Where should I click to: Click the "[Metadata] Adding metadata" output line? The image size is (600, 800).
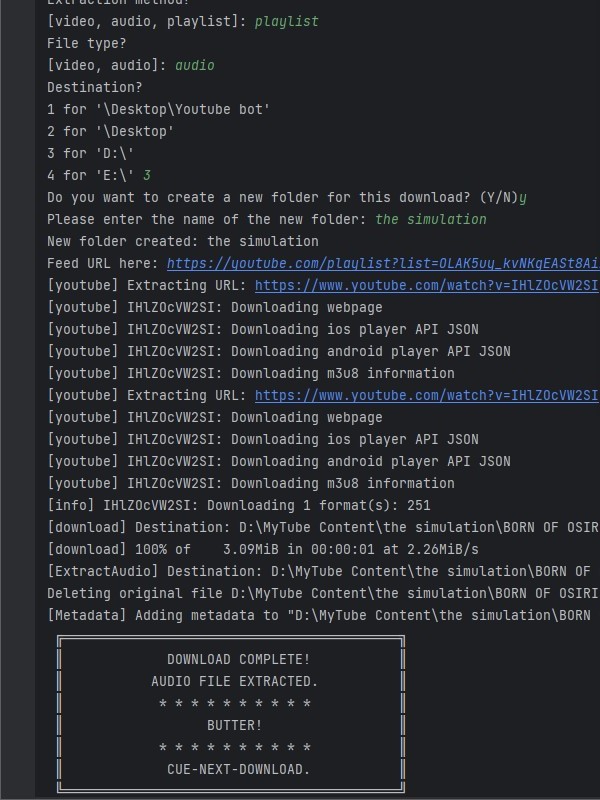pyautogui.click(x=320, y=615)
